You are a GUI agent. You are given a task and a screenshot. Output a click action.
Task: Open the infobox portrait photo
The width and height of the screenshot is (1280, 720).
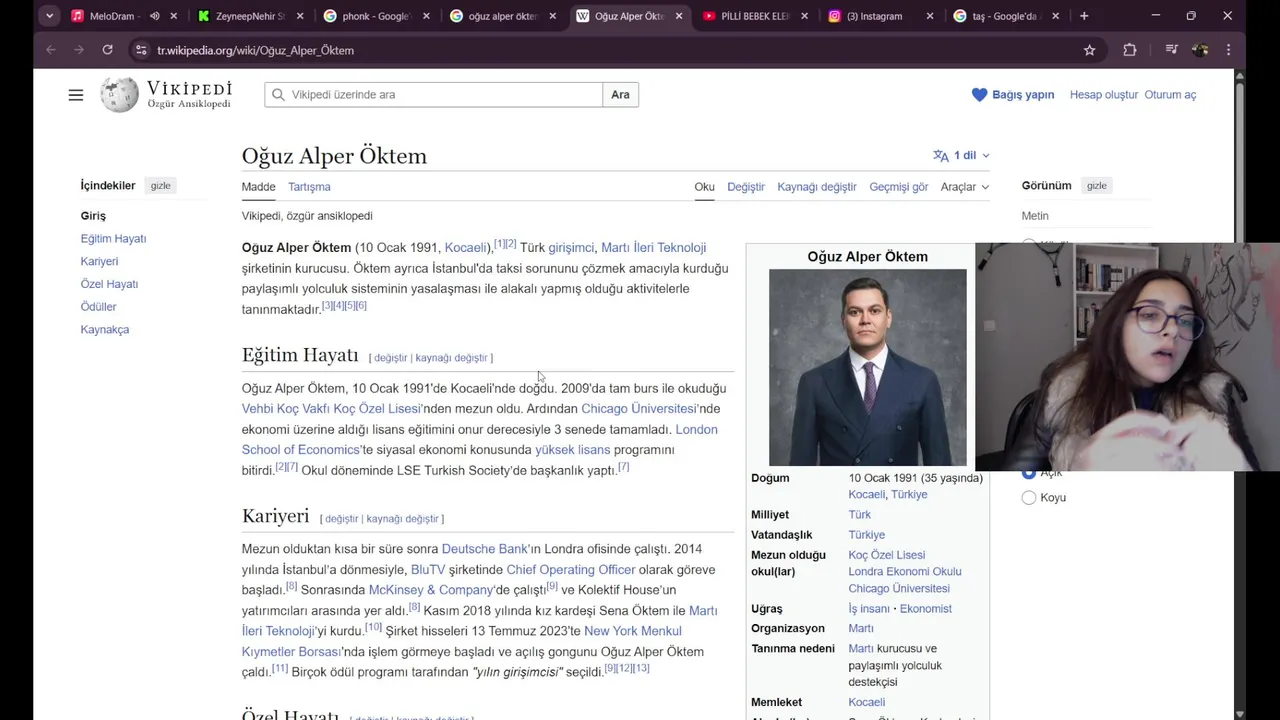click(x=868, y=367)
